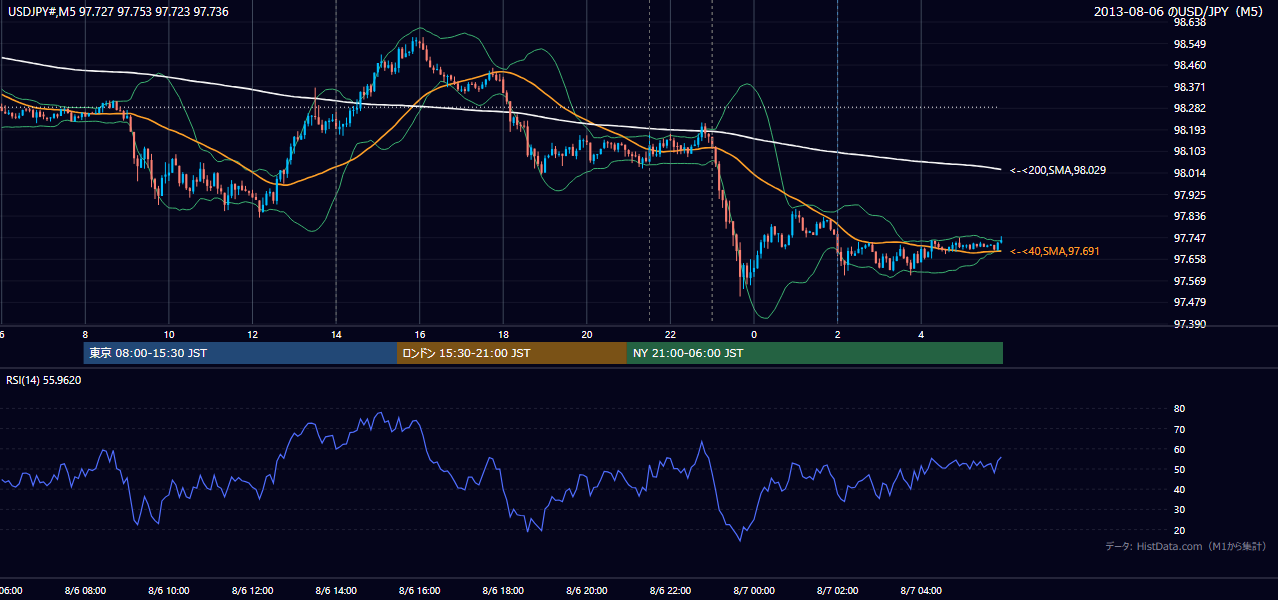
Task: Click hour label 12 under the price chart
Action: 253,334
